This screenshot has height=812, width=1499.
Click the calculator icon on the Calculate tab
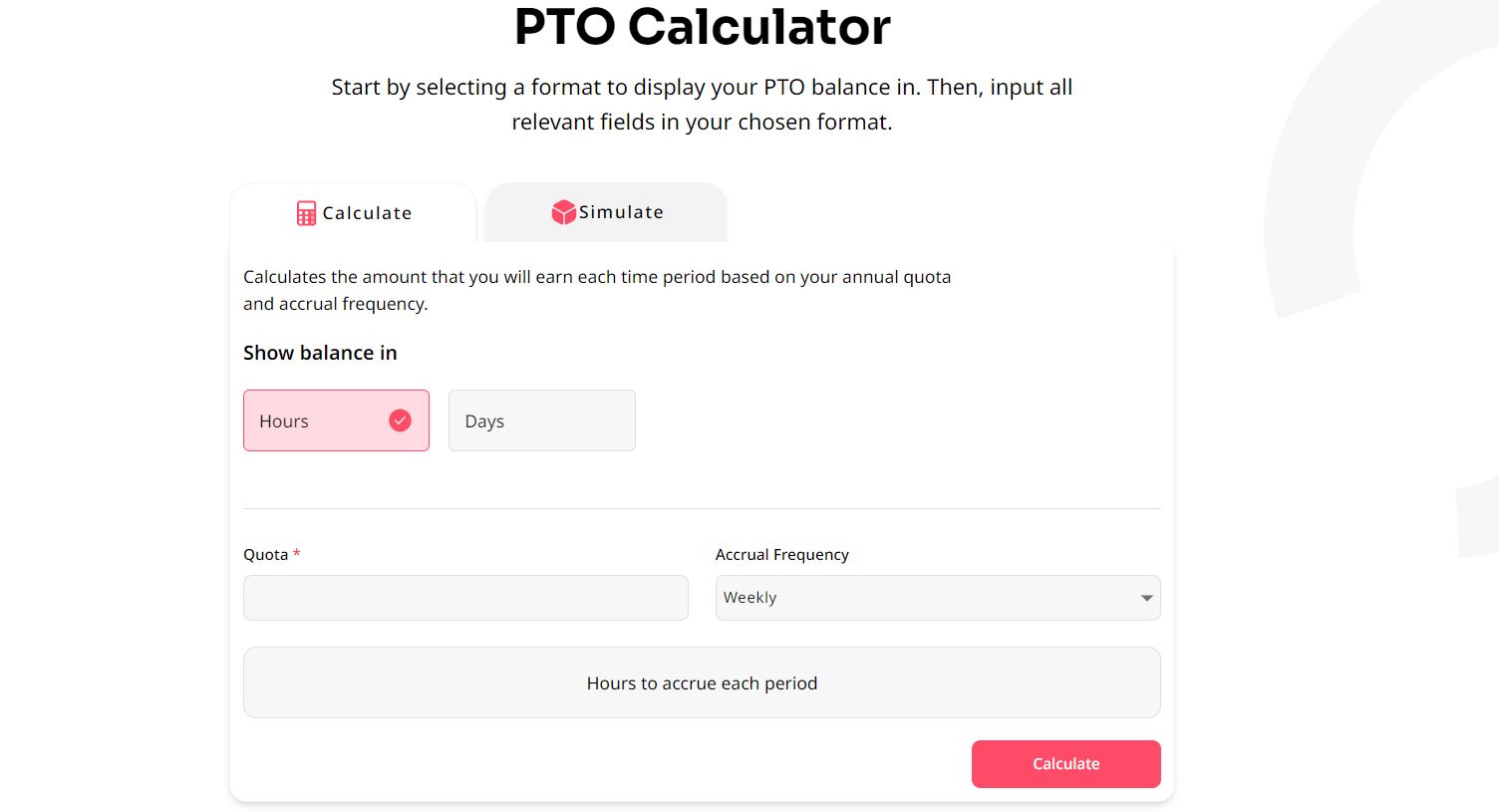coord(306,213)
